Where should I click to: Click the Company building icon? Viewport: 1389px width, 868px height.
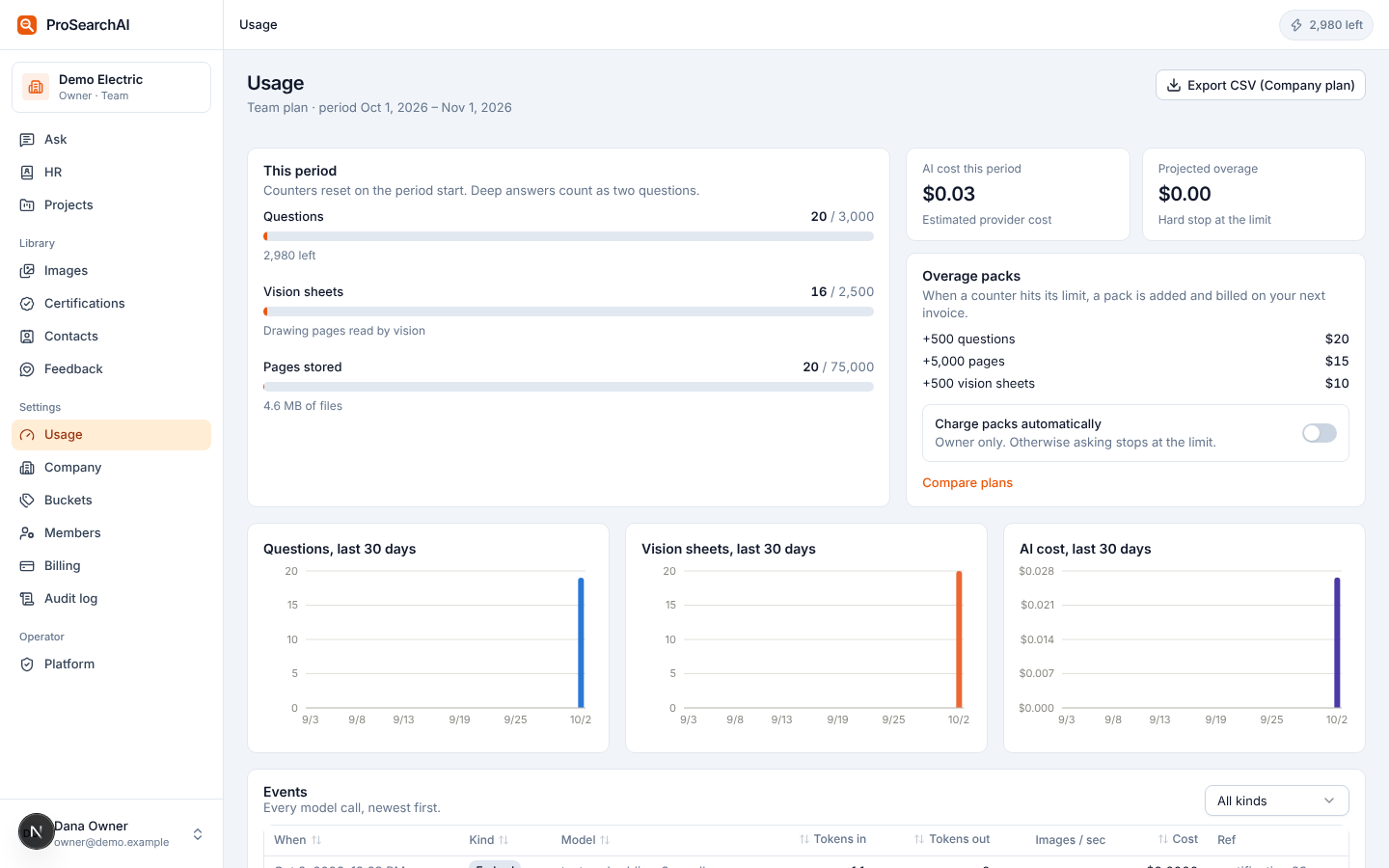pyautogui.click(x=27, y=468)
